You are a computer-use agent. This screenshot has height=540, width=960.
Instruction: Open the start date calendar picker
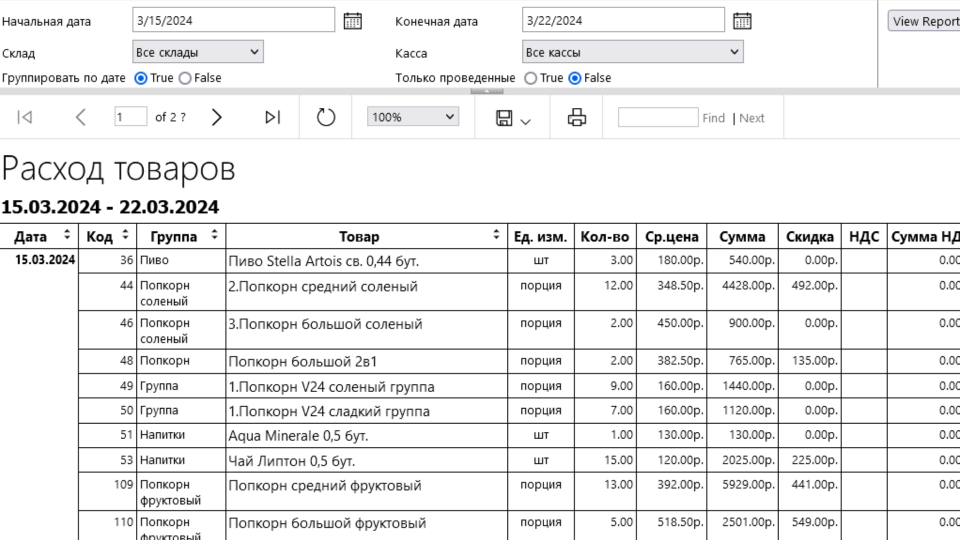click(352, 21)
